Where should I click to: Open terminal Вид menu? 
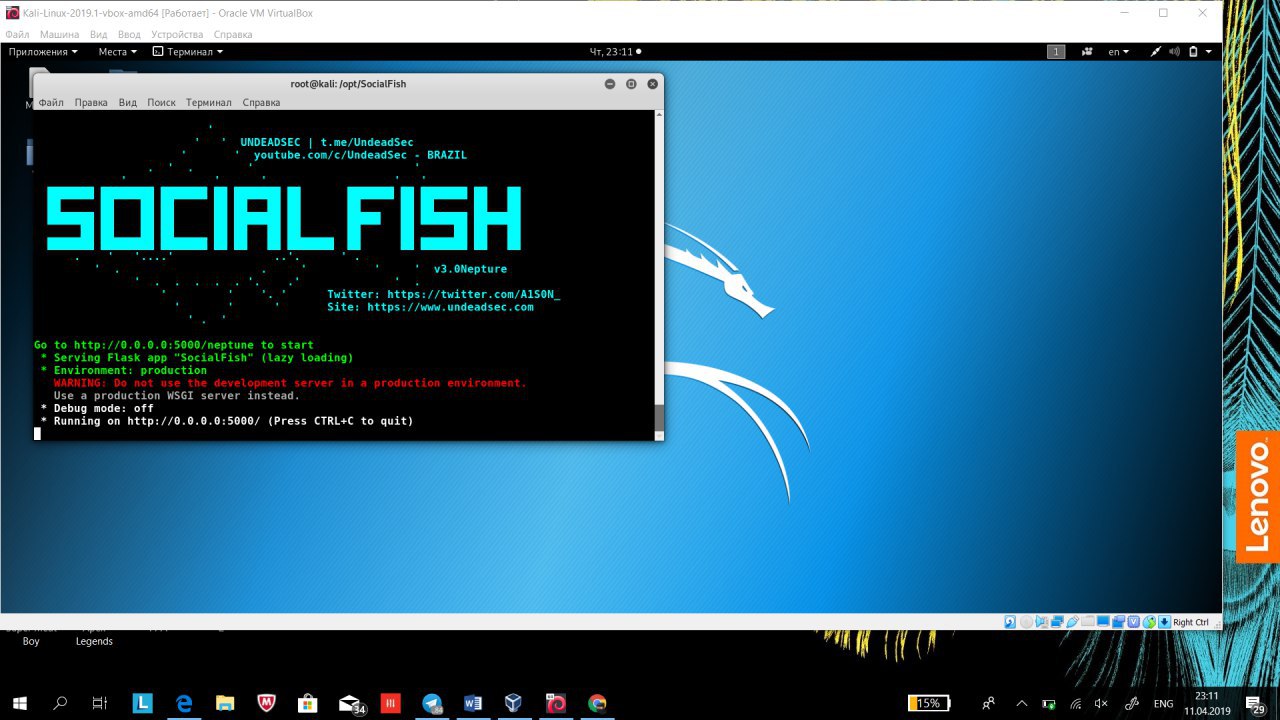[x=127, y=102]
